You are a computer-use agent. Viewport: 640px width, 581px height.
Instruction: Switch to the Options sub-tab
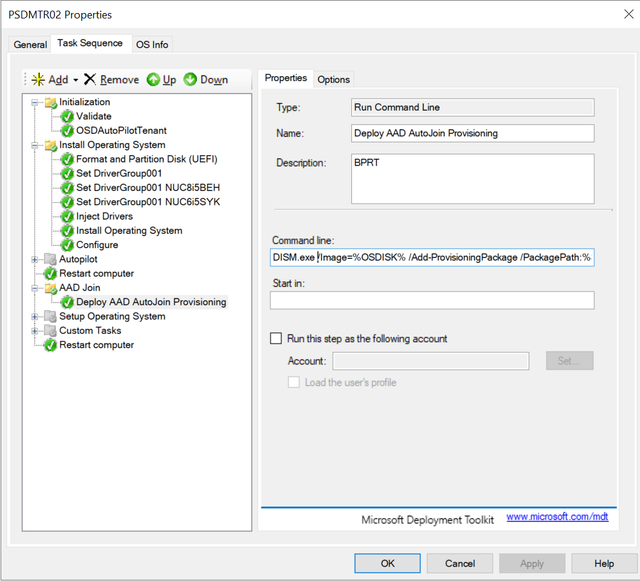tap(333, 79)
